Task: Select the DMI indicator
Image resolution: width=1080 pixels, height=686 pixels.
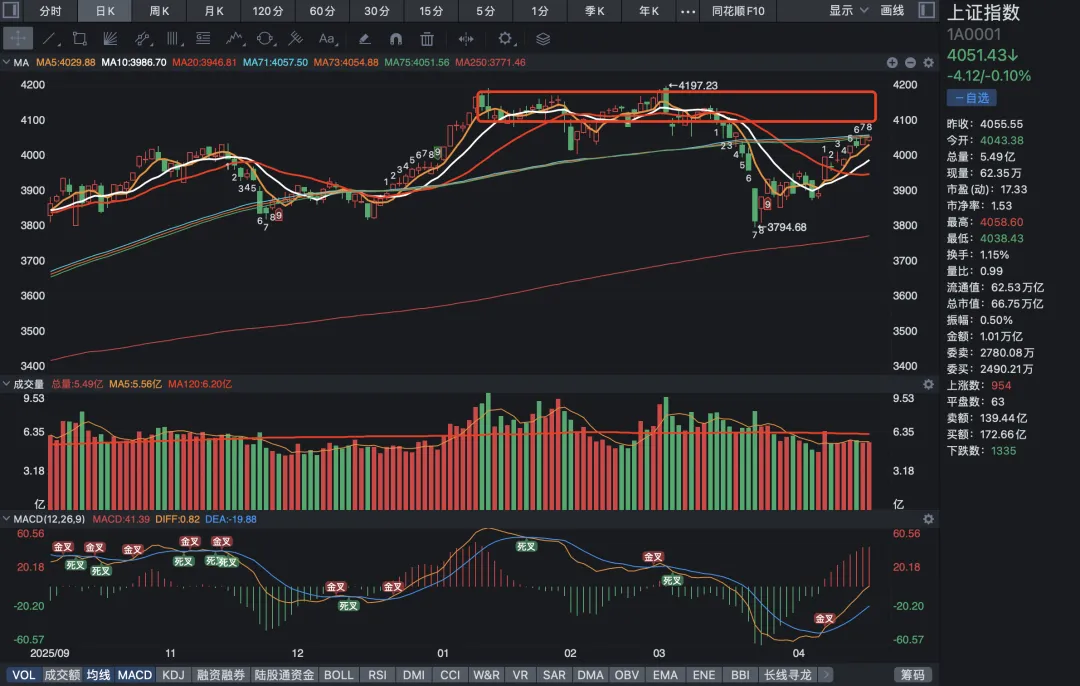Action: click(x=414, y=675)
